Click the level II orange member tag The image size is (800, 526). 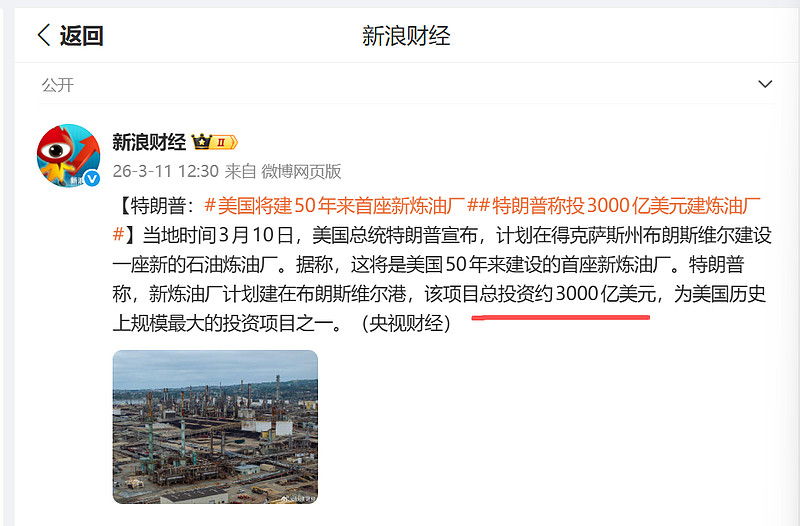224,142
